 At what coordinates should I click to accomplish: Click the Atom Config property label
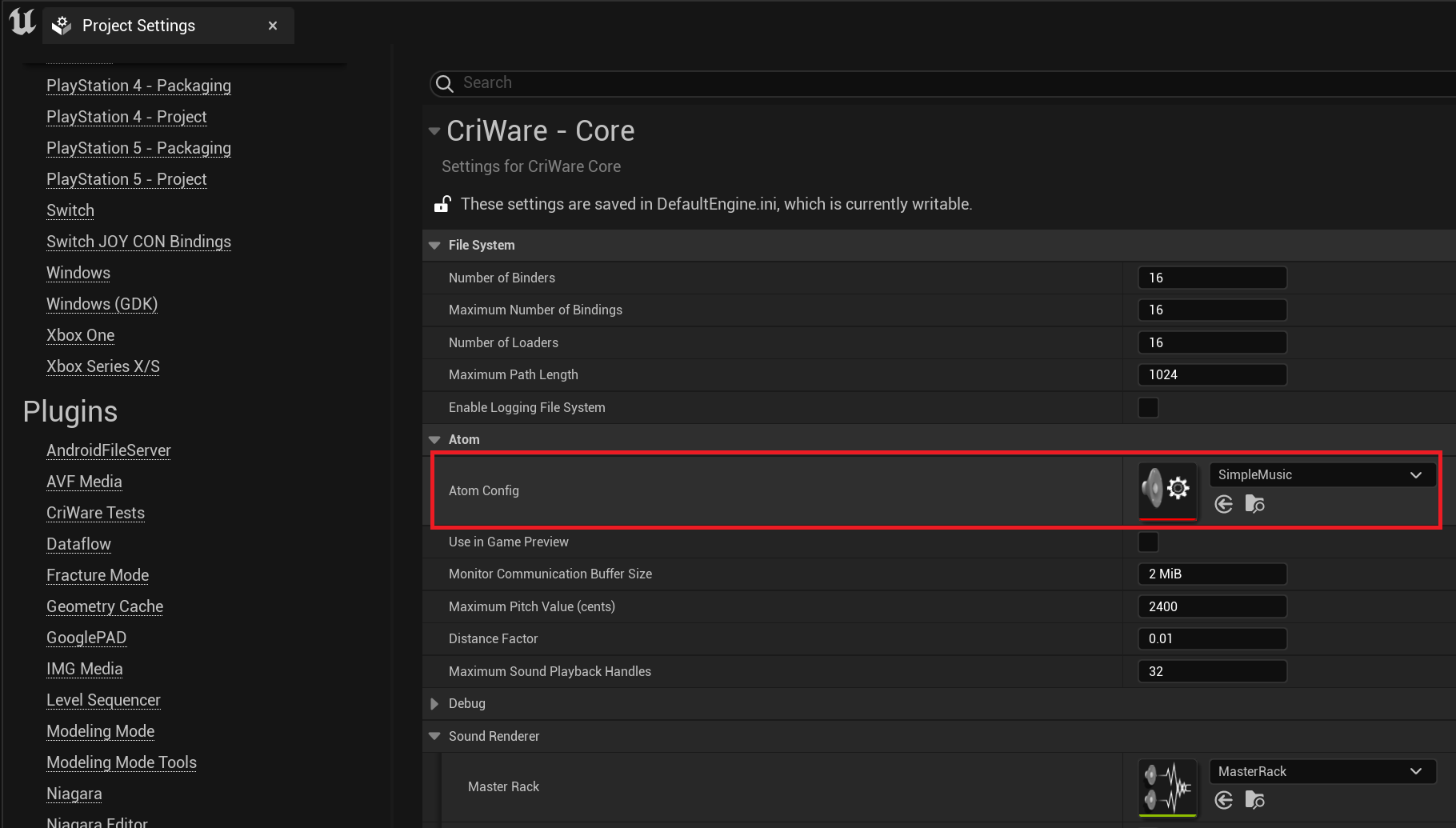tap(484, 490)
